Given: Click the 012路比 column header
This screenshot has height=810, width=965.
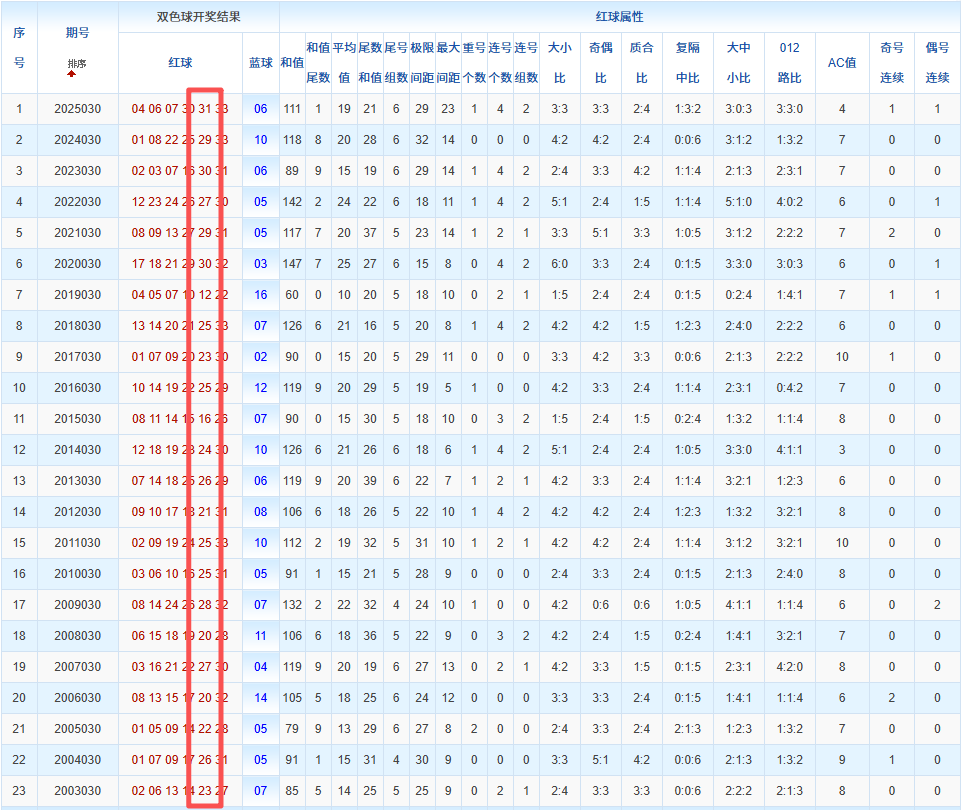Looking at the screenshot, I should point(789,62).
